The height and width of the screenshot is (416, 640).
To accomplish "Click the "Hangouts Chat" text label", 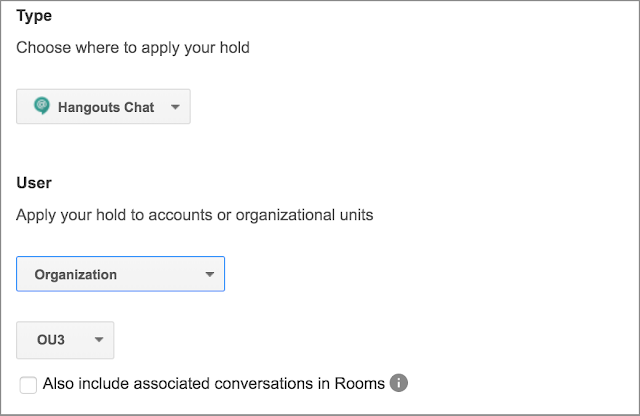I will pyautogui.click(x=107, y=107).
